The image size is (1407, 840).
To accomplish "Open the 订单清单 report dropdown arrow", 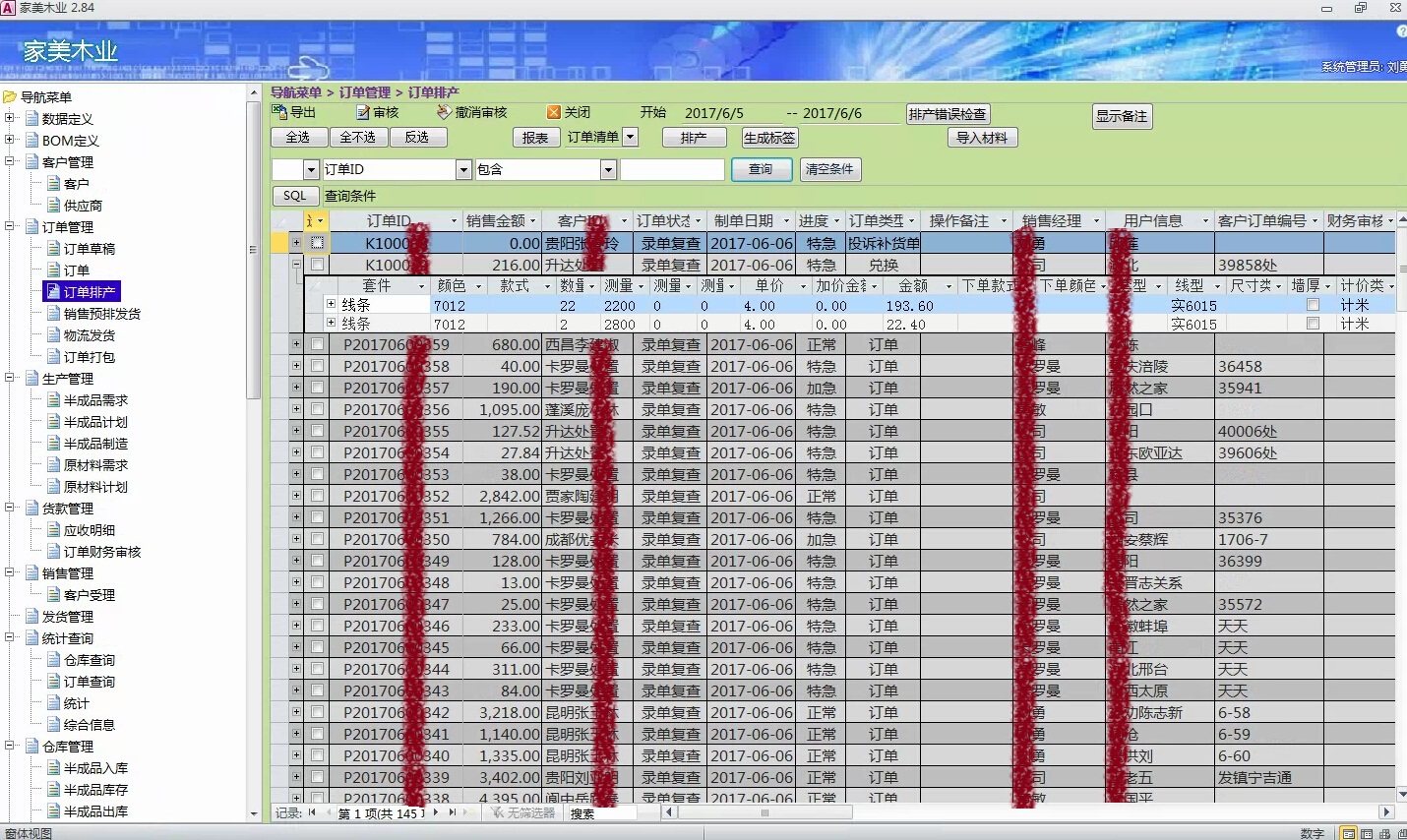I will pyautogui.click(x=631, y=138).
